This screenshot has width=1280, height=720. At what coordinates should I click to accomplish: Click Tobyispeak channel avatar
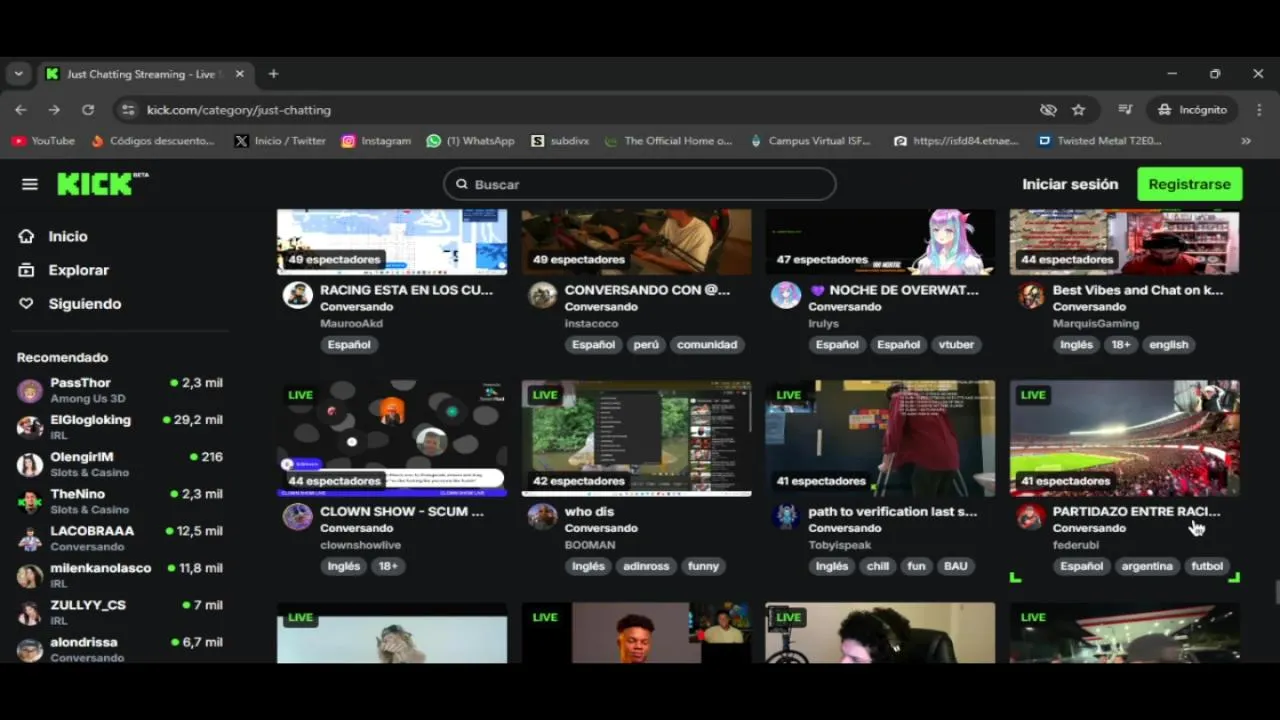[x=786, y=517]
